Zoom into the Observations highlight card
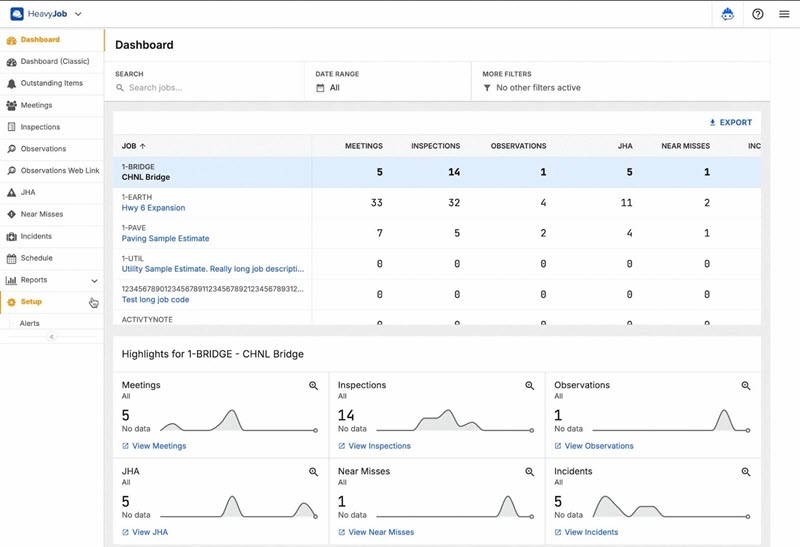800x547 pixels. [x=745, y=386]
